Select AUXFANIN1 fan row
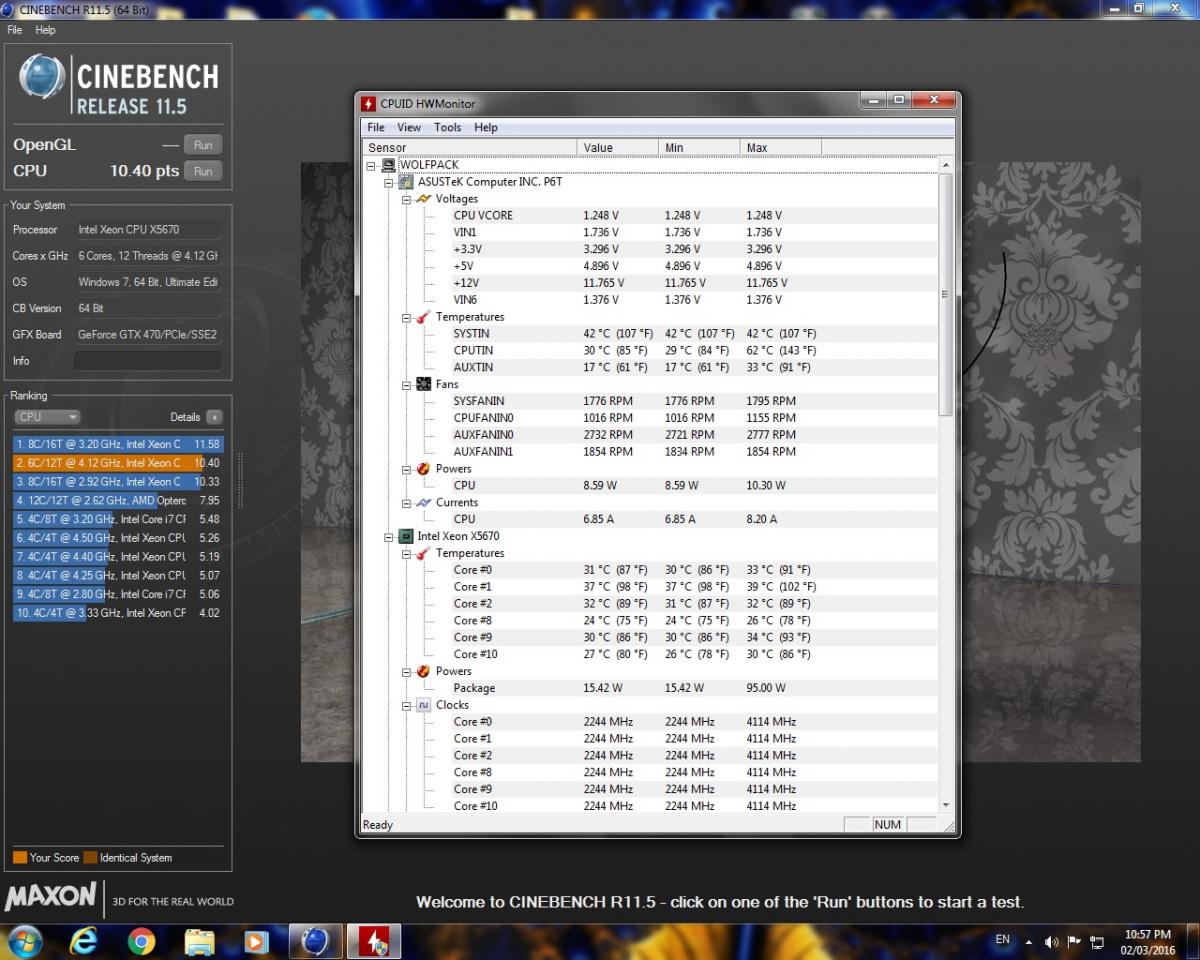This screenshot has height=960, width=1200. 650,452
